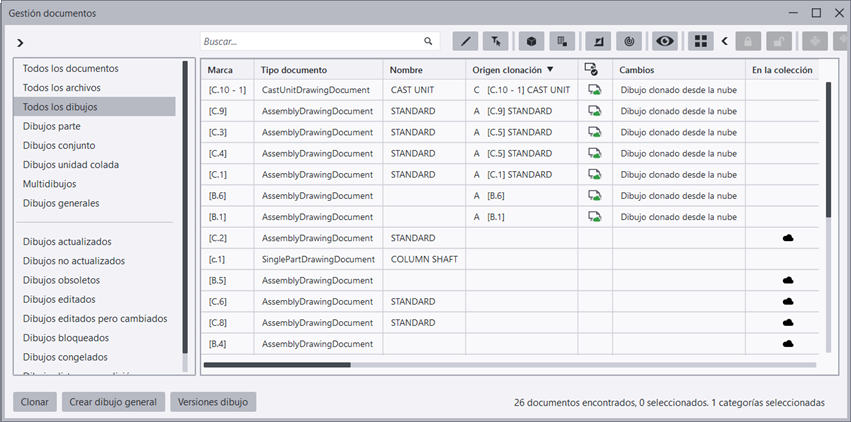Toggle the eye visibility button in toolbar
This screenshot has width=851, height=422.
point(665,42)
